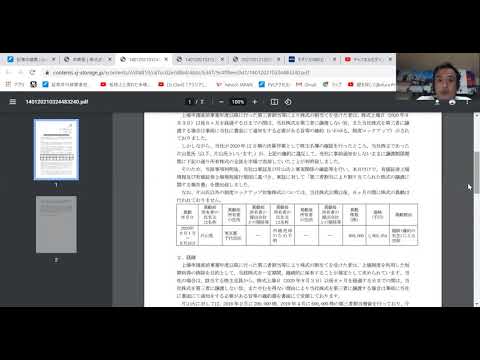Close the active PDF browser tab
This screenshot has height=360, width=480.
click(166, 59)
